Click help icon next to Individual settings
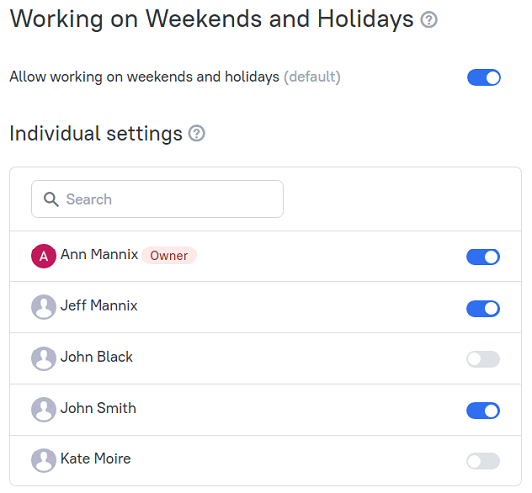The width and height of the screenshot is (532, 493). (x=197, y=133)
